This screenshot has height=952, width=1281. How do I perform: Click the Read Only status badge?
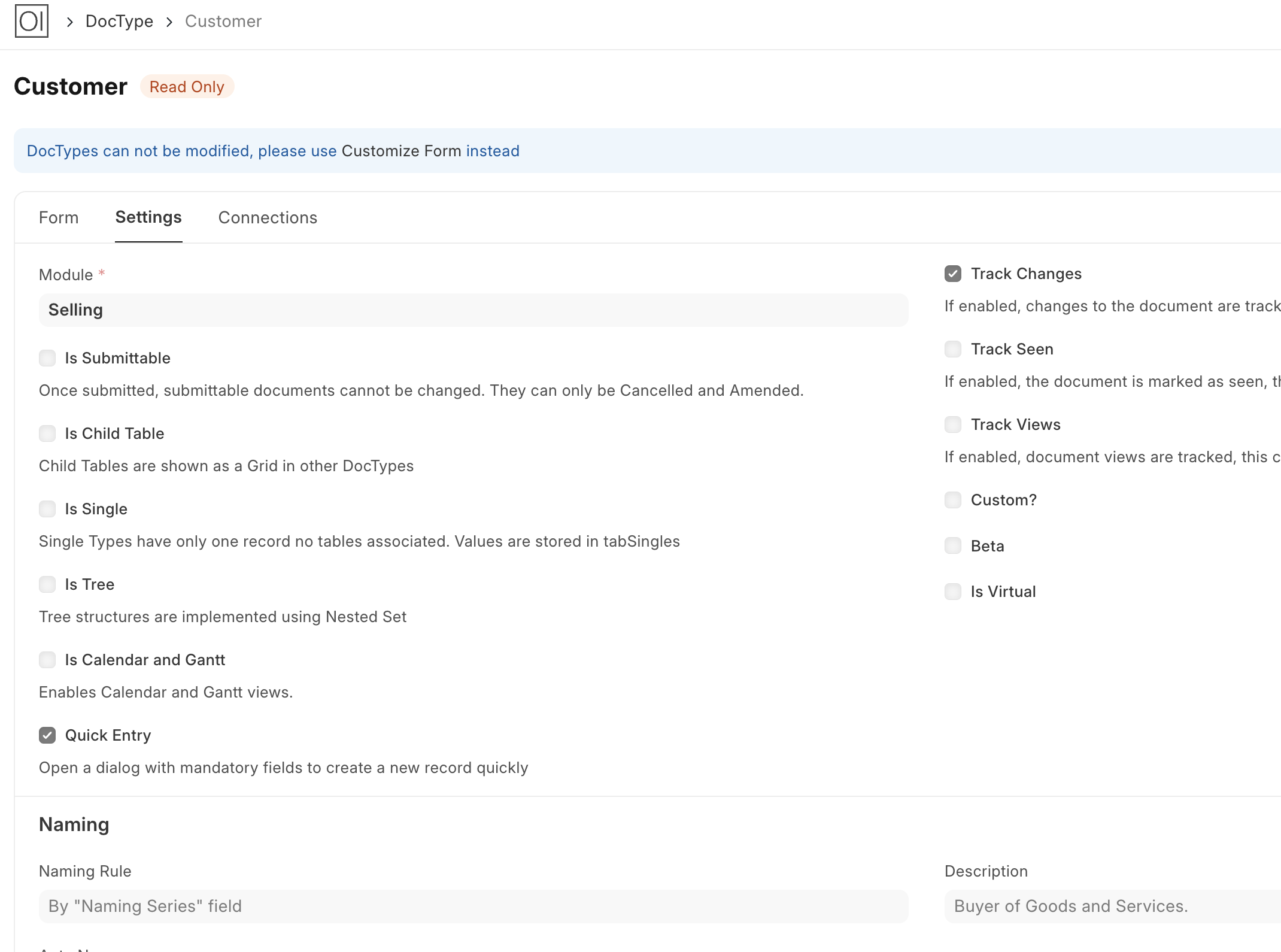(x=187, y=87)
